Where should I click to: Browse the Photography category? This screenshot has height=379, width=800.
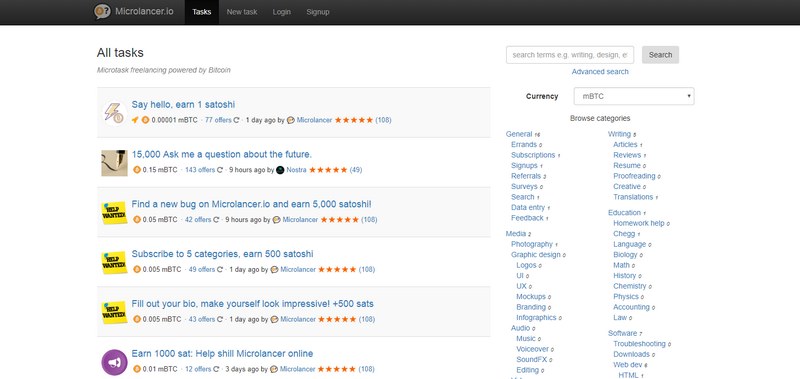point(532,244)
